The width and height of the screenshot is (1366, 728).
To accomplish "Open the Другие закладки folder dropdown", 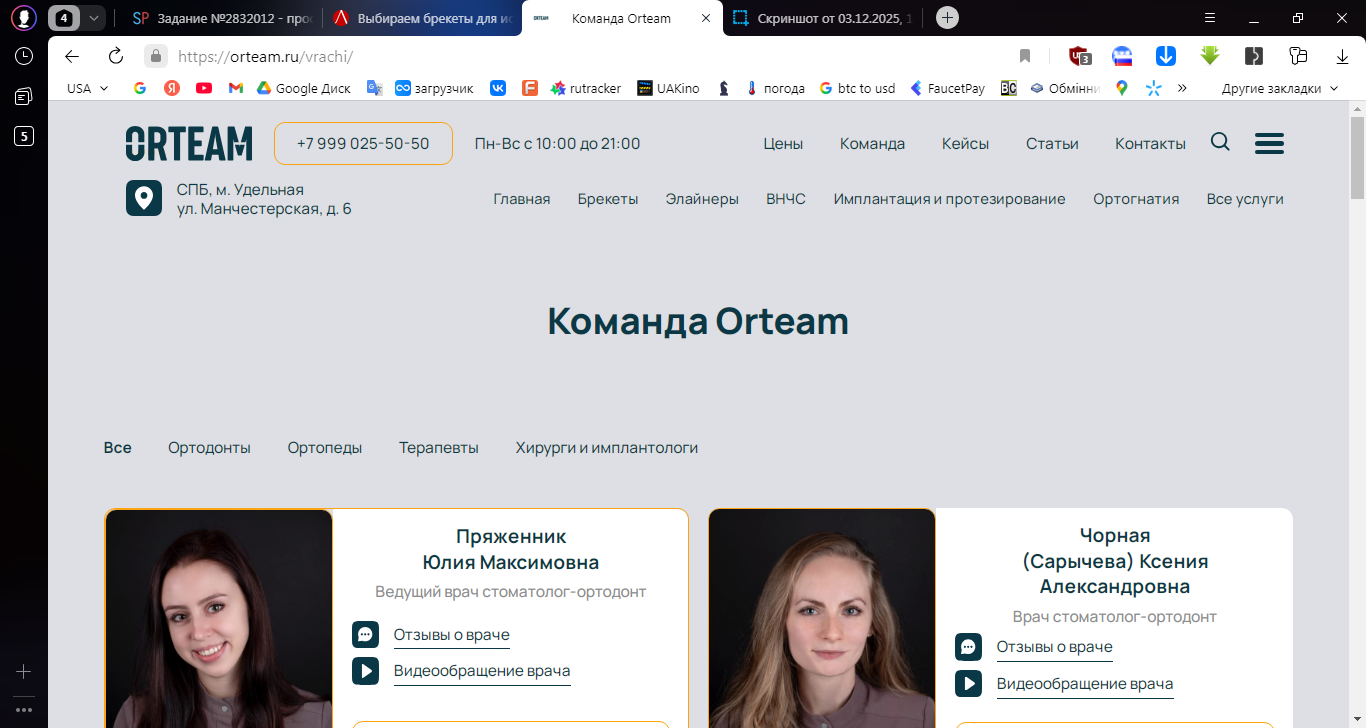I will coord(1280,88).
